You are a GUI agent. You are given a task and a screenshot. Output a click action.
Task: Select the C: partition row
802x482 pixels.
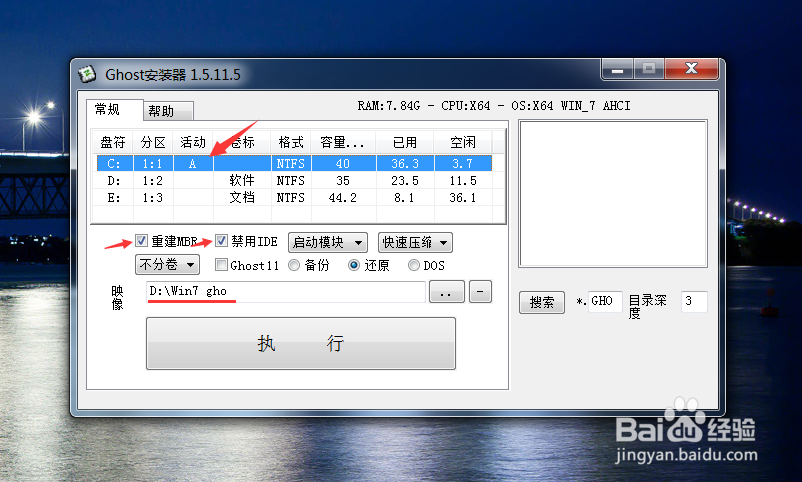click(295, 164)
